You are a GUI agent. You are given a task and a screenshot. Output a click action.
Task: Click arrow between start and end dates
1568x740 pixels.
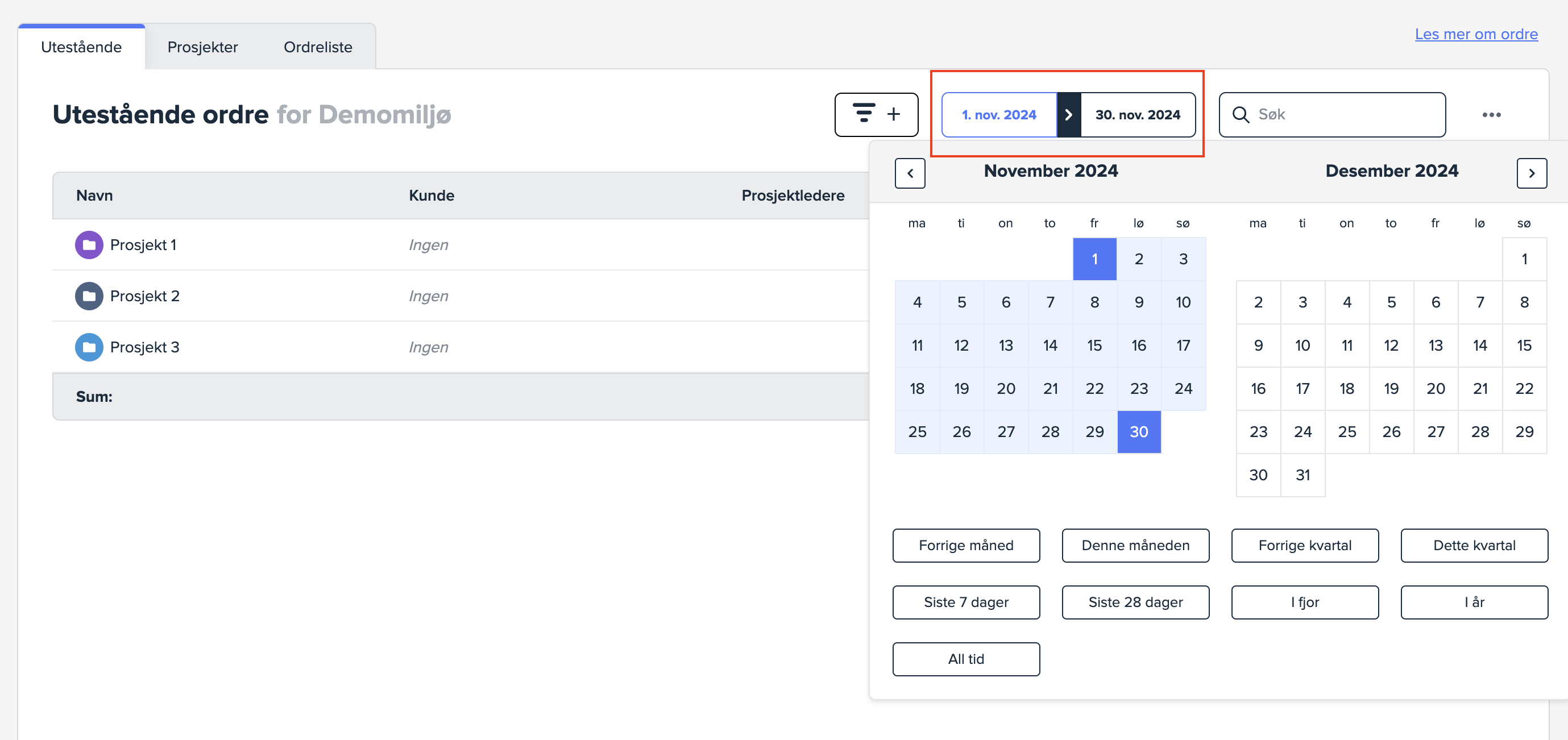(1068, 114)
